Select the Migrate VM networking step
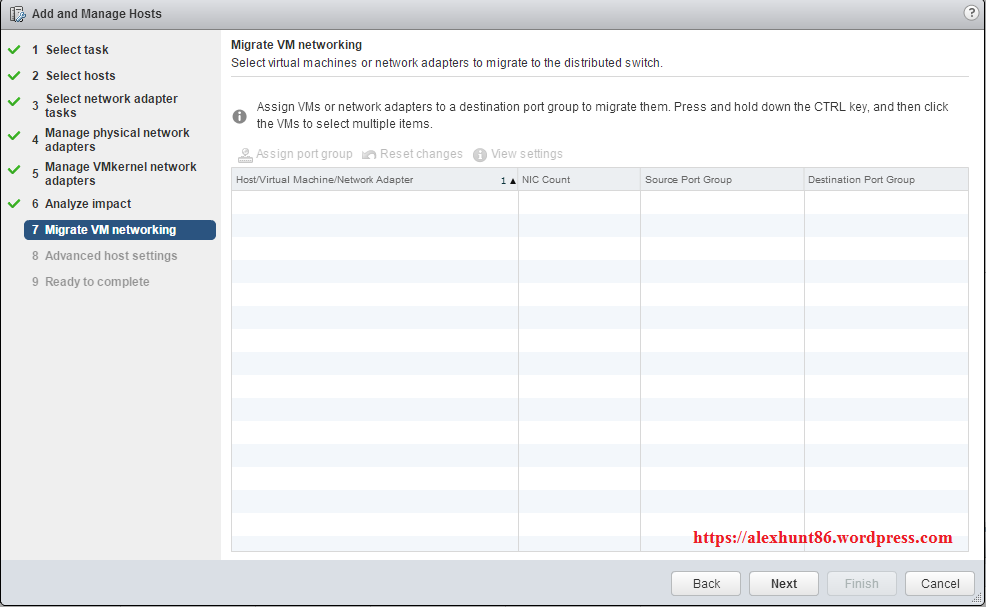The height and width of the screenshot is (607, 986). (110, 230)
